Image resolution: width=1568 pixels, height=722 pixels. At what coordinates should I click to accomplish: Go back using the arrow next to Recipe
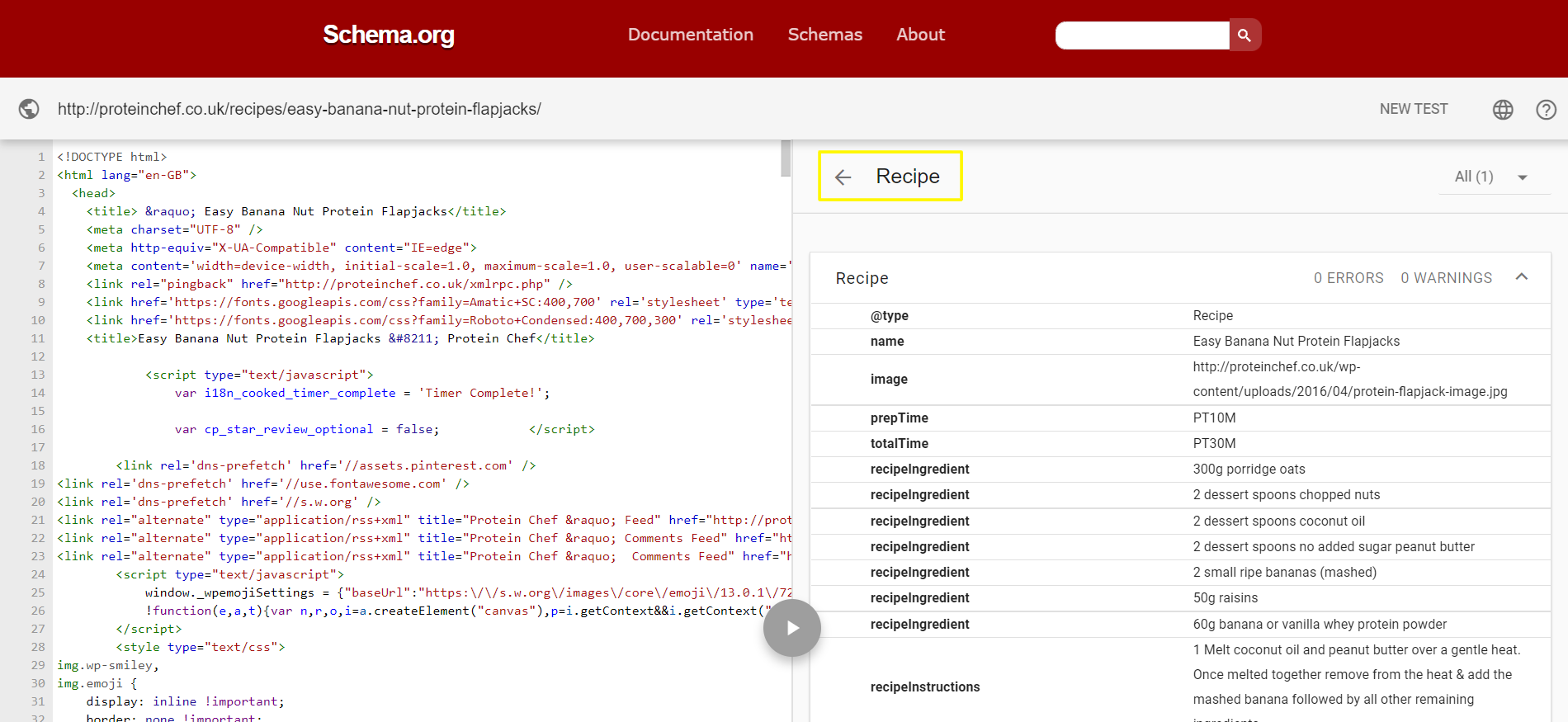[843, 177]
